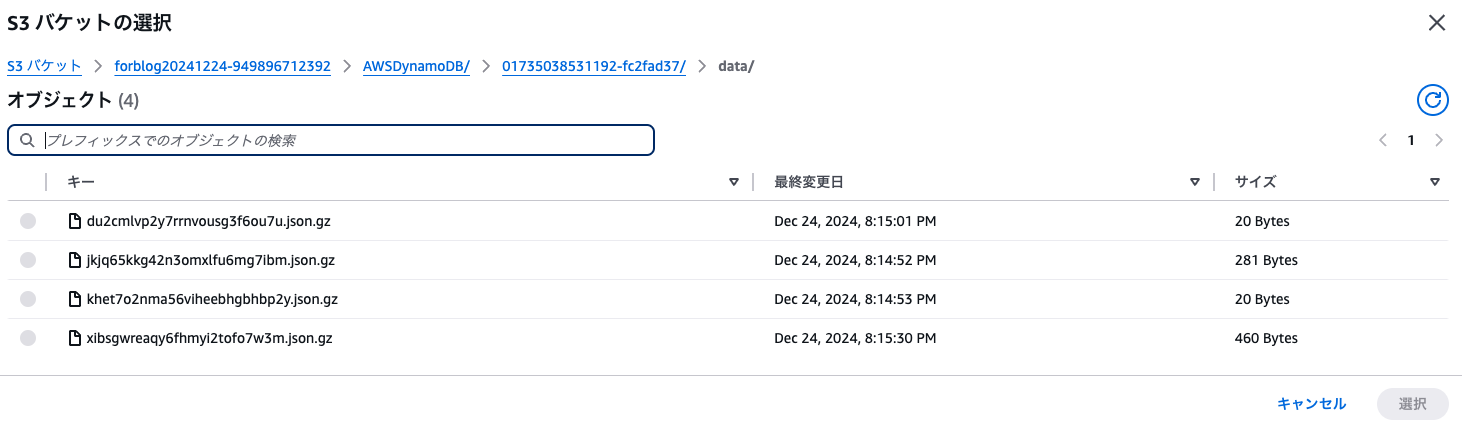The image size is (1462, 421).
Task: Sort by サイズ column arrow
Action: pos(1435,182)
